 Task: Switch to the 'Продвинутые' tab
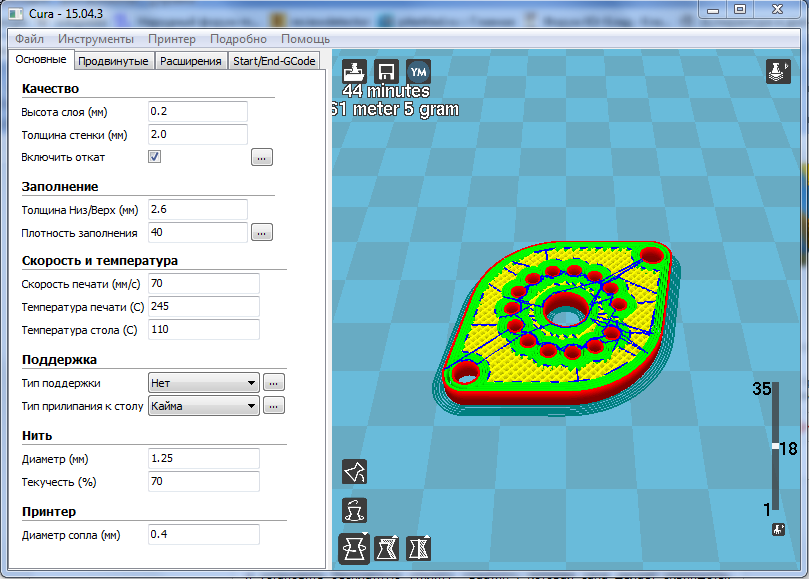pos(114,61)
